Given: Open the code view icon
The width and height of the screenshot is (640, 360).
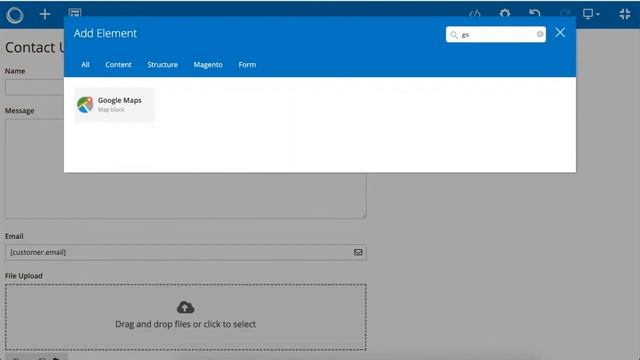Looking at the screenshot, I should (475, 13).
